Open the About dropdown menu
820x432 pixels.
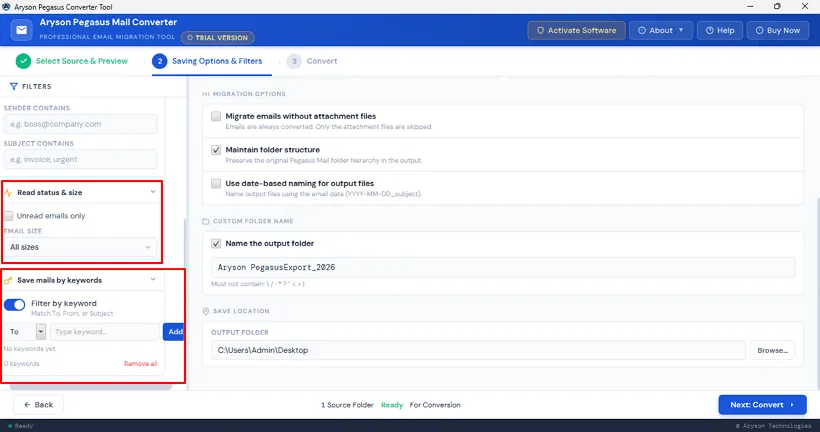(661, 30)
